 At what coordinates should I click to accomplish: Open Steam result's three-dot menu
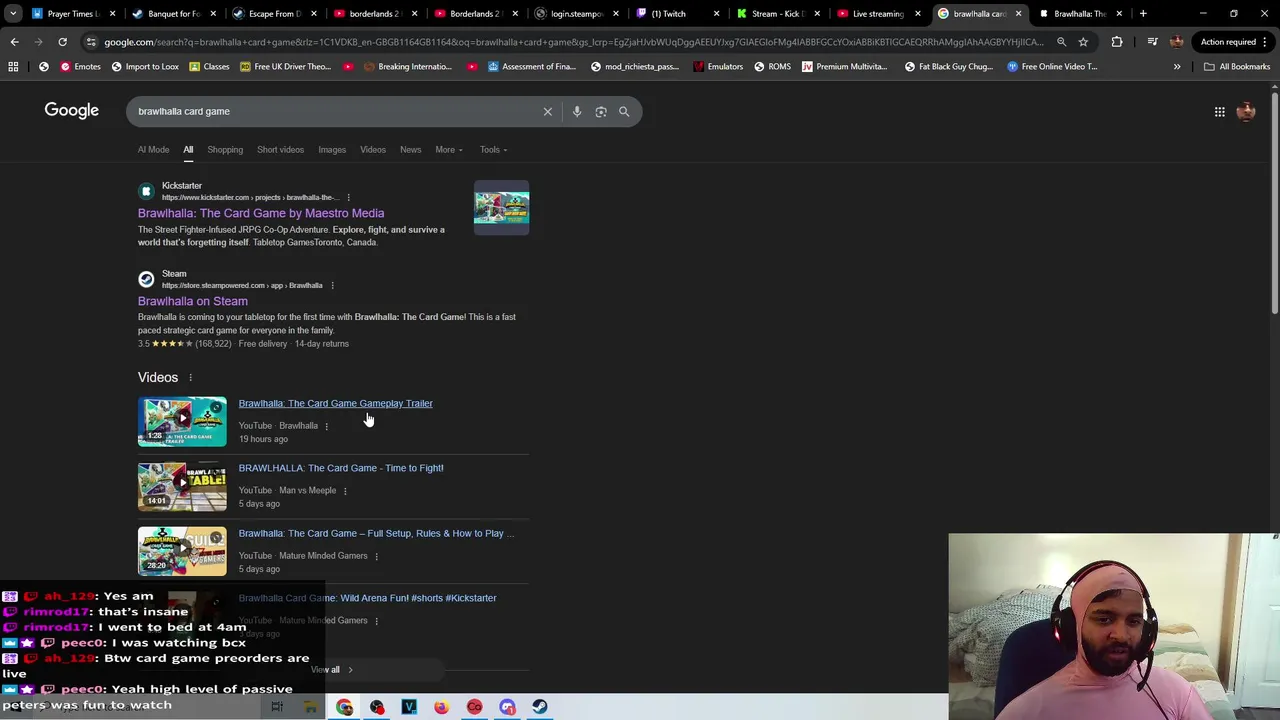[x=332, y=285]
